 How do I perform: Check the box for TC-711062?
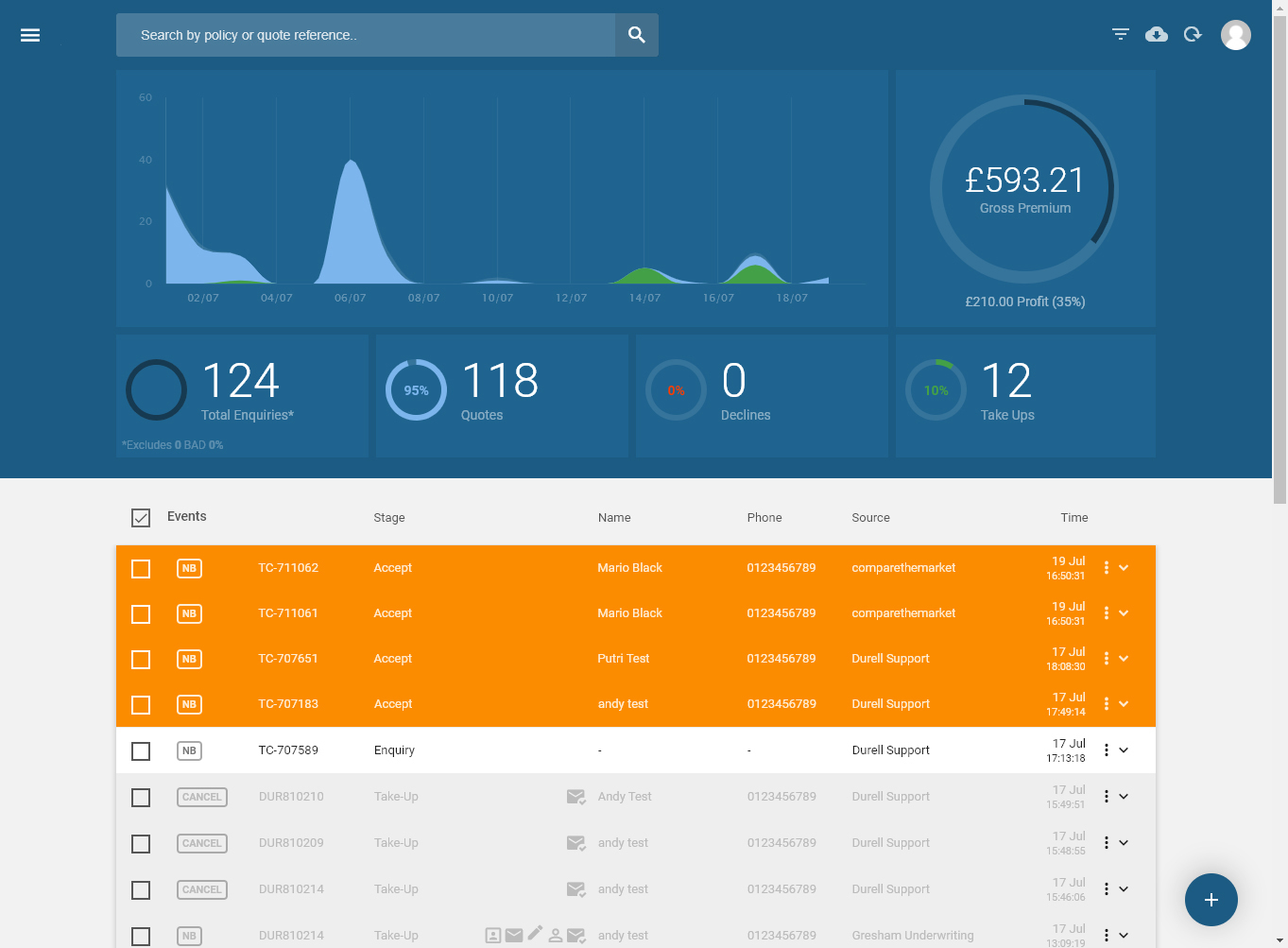[x=141, y=569]
